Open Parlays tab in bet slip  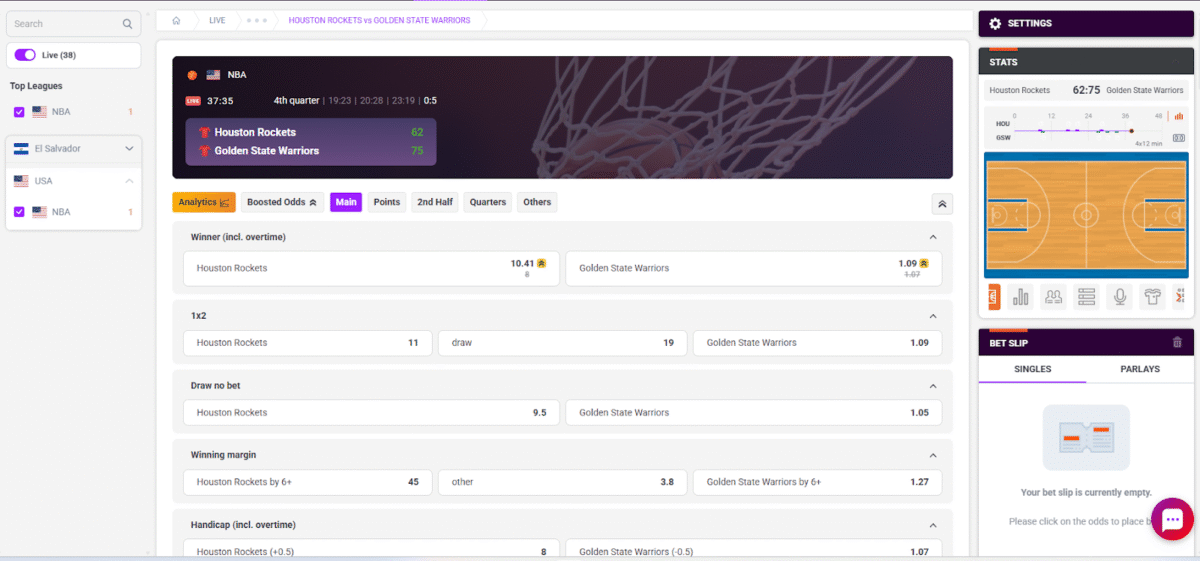pyautogui.click(x=1140, y=369)
